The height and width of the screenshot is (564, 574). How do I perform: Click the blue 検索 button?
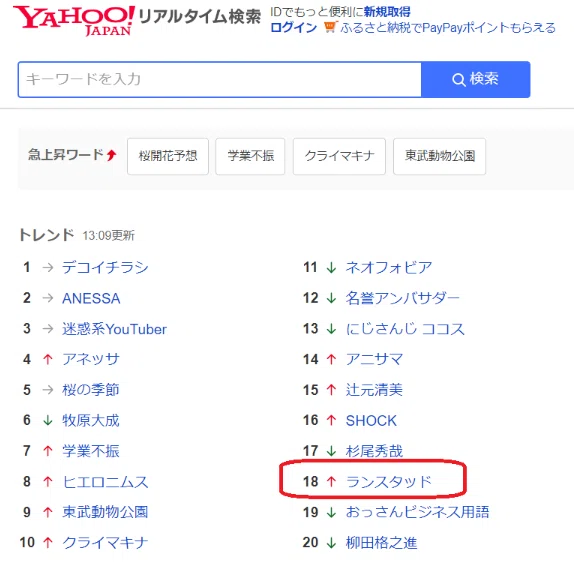[x=476, y=79]
